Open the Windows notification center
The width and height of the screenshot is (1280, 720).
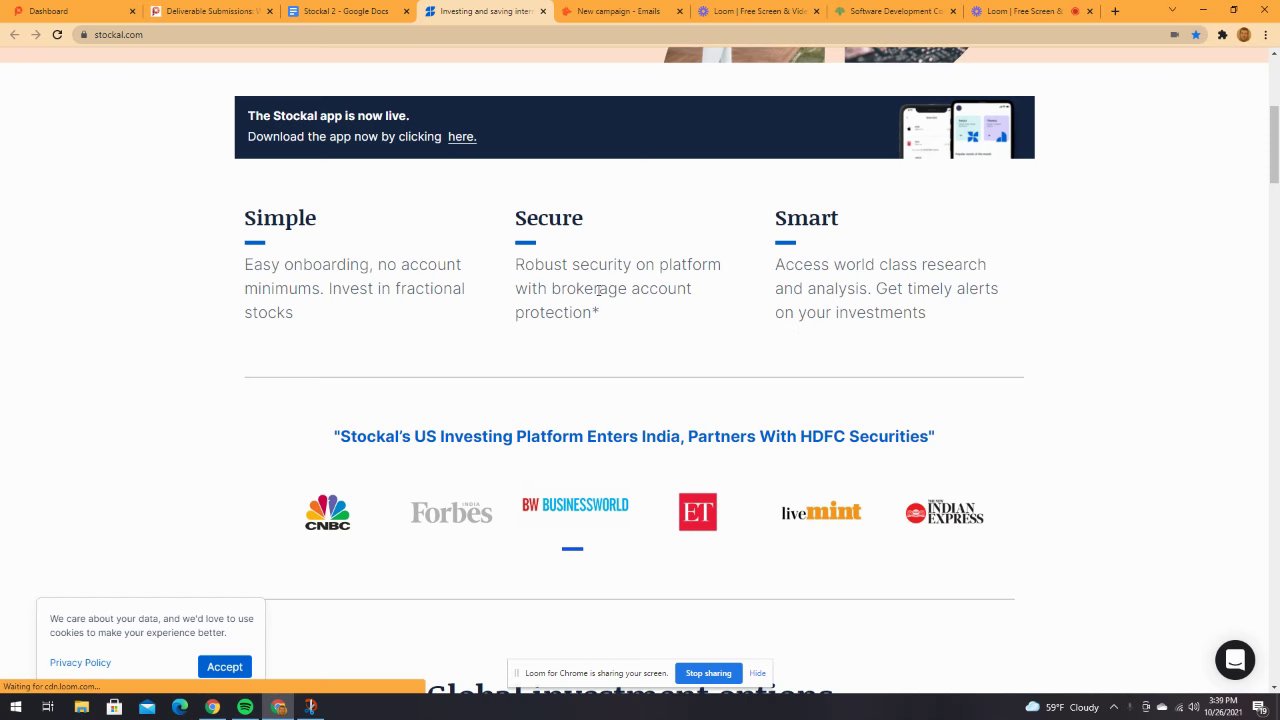tap(1259, 707)
